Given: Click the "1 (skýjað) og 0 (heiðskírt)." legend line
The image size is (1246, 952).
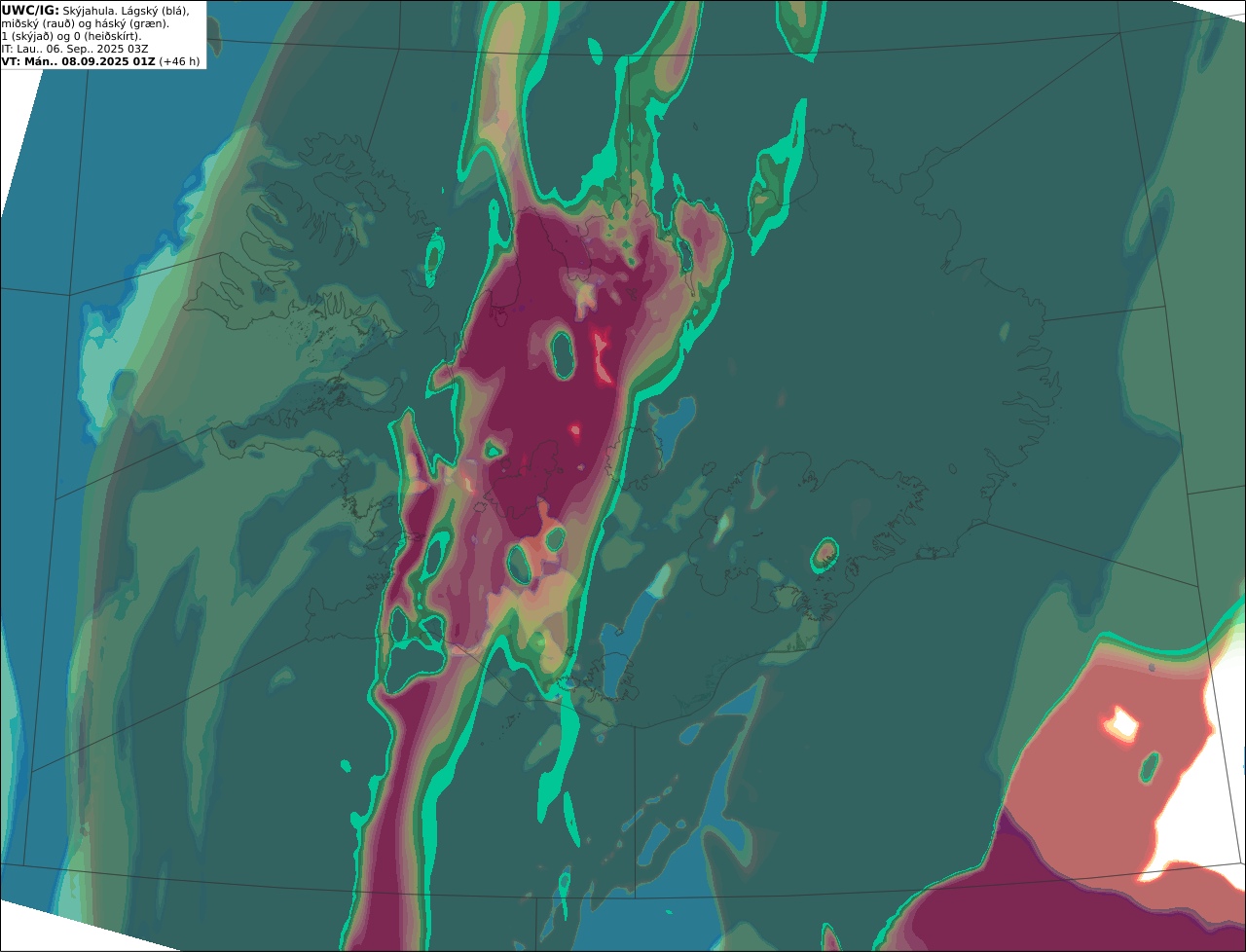Looking at the screenshot, I should pyautogui.click(x=72, y=36).
